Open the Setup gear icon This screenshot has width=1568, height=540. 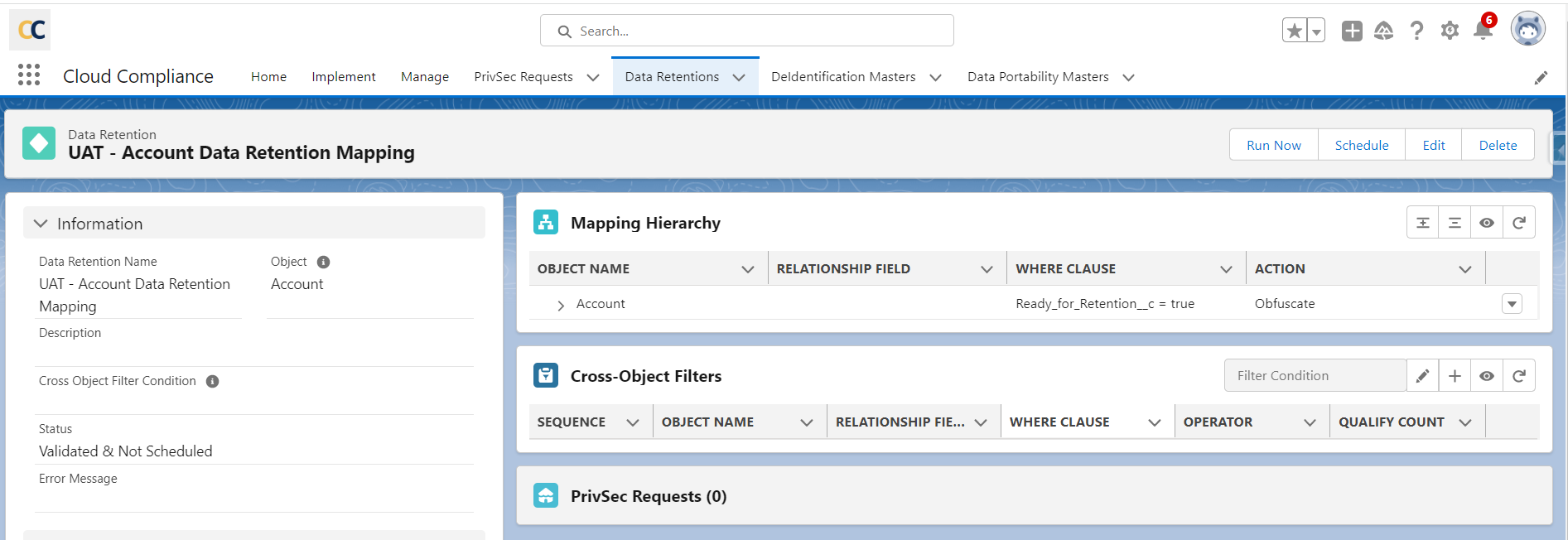coord(1450,31)
